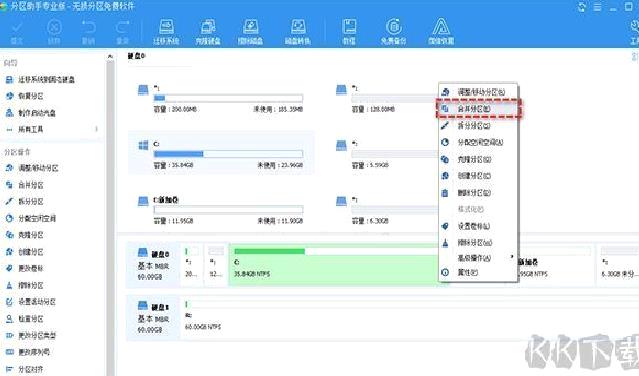Viewport: 639px width, 376px height.
Task: Click the usage bar of the C: partition card
Action: point(228,154)
